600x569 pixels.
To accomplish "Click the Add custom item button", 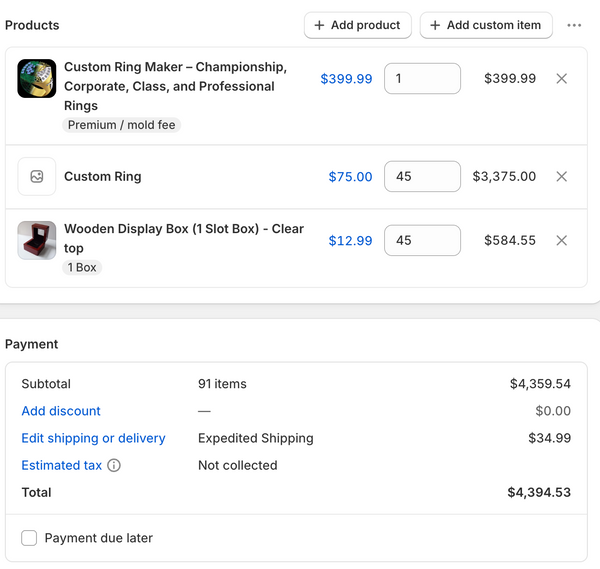I will point(486,25).
